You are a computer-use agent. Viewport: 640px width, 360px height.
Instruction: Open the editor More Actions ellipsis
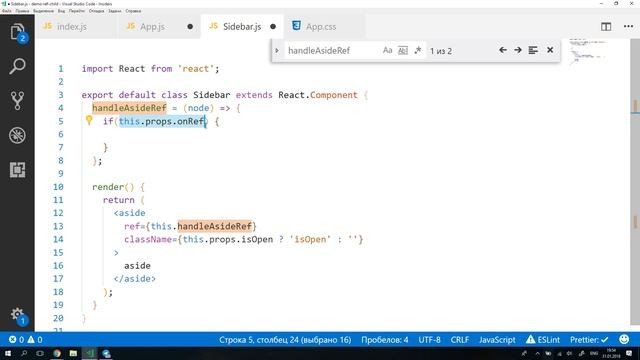coord(628,27)
